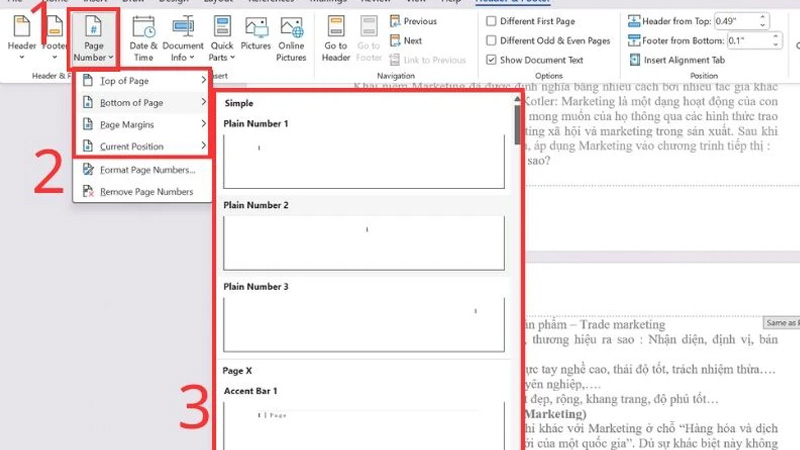Select Current Position menu item
Viewport: 800px width, 450px height.
pos(143,146)
